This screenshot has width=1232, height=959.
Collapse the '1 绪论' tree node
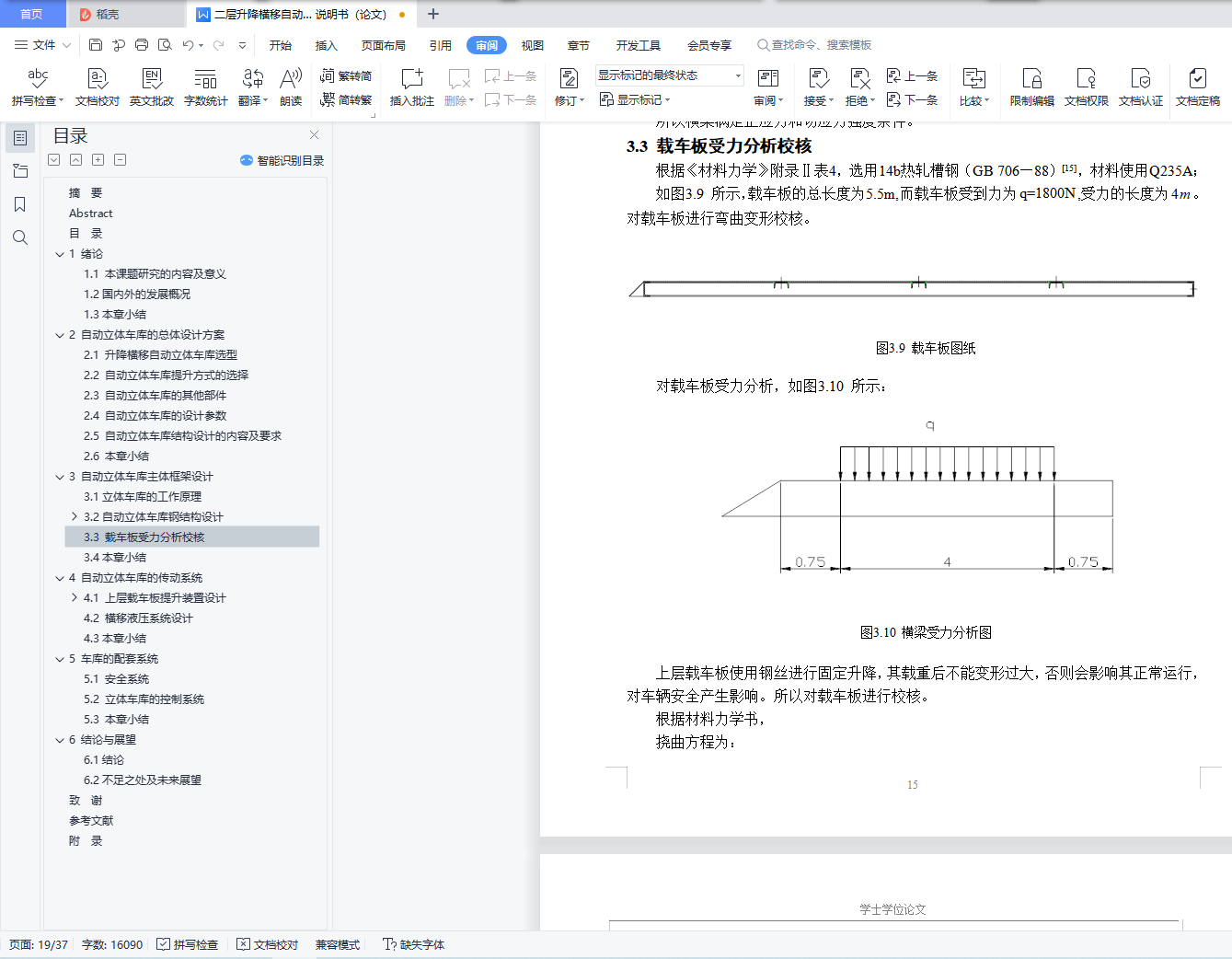click(60, 254)
